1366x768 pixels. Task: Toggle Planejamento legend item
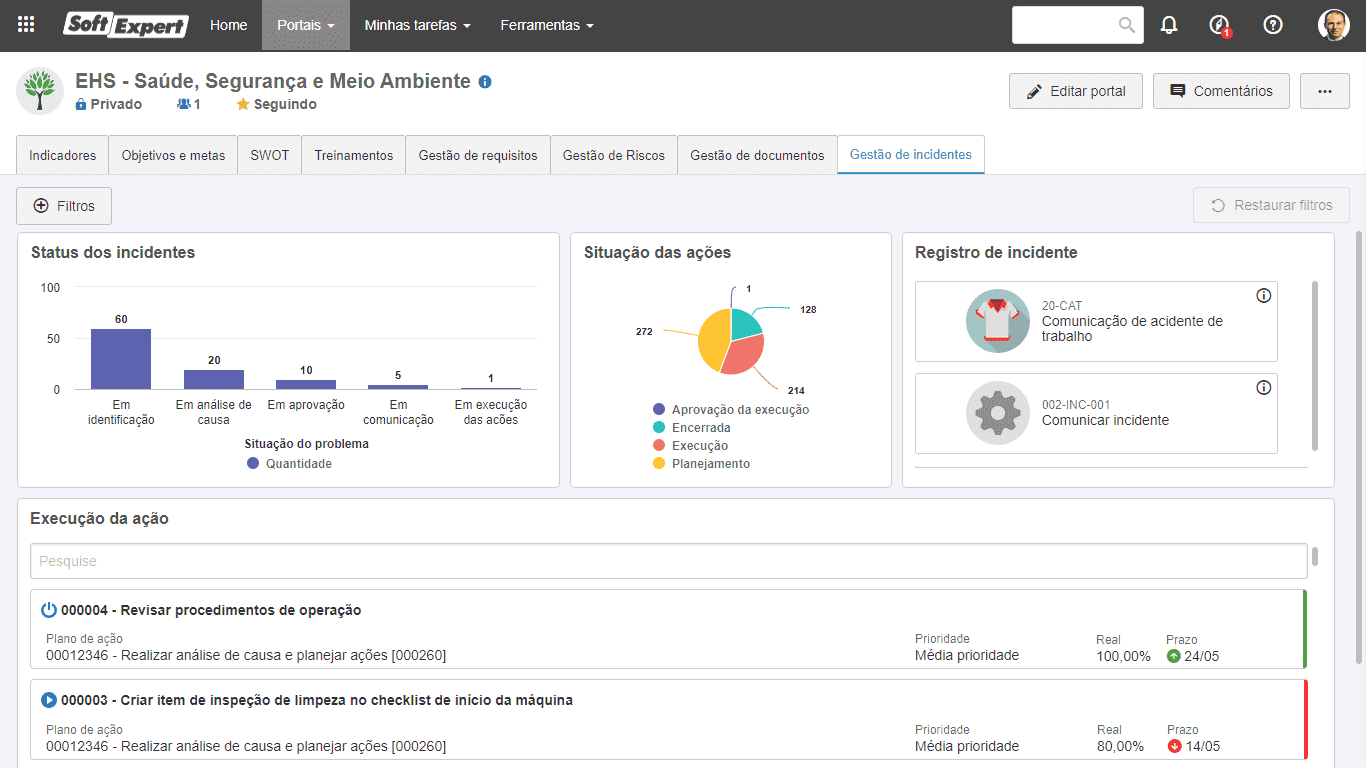coord(701,464)
